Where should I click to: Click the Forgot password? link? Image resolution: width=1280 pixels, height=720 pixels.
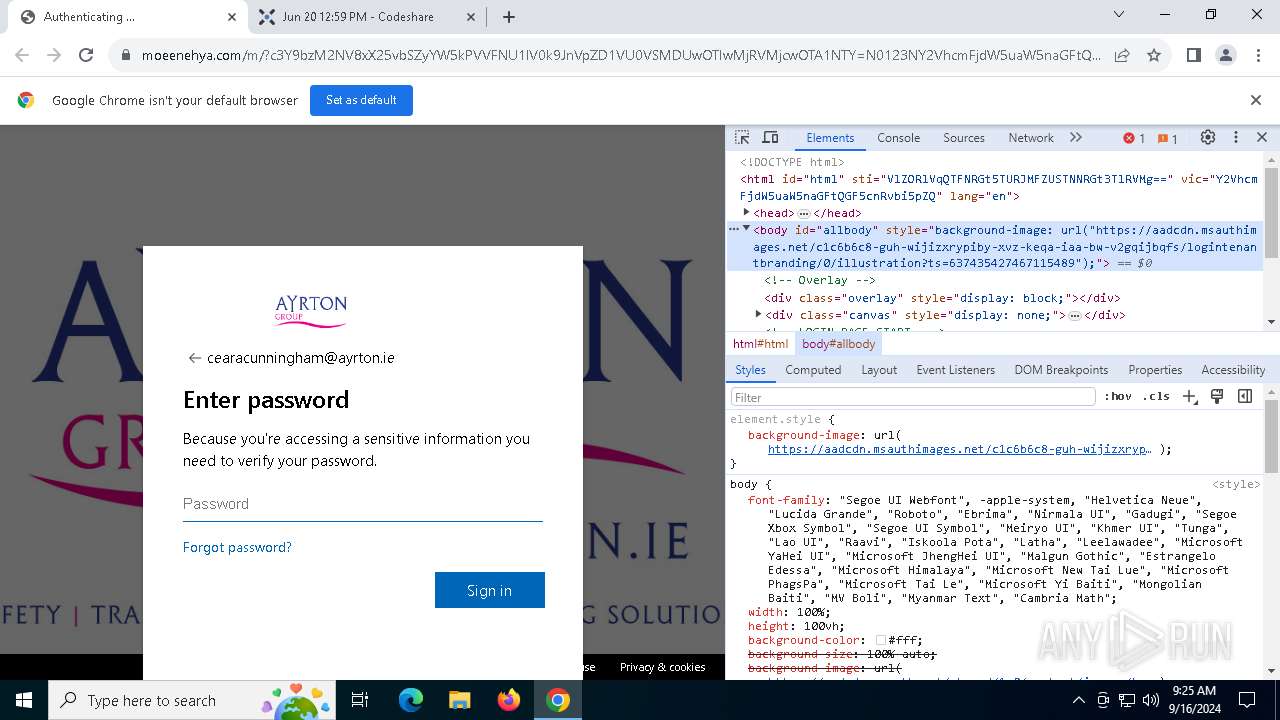point(237,547)
